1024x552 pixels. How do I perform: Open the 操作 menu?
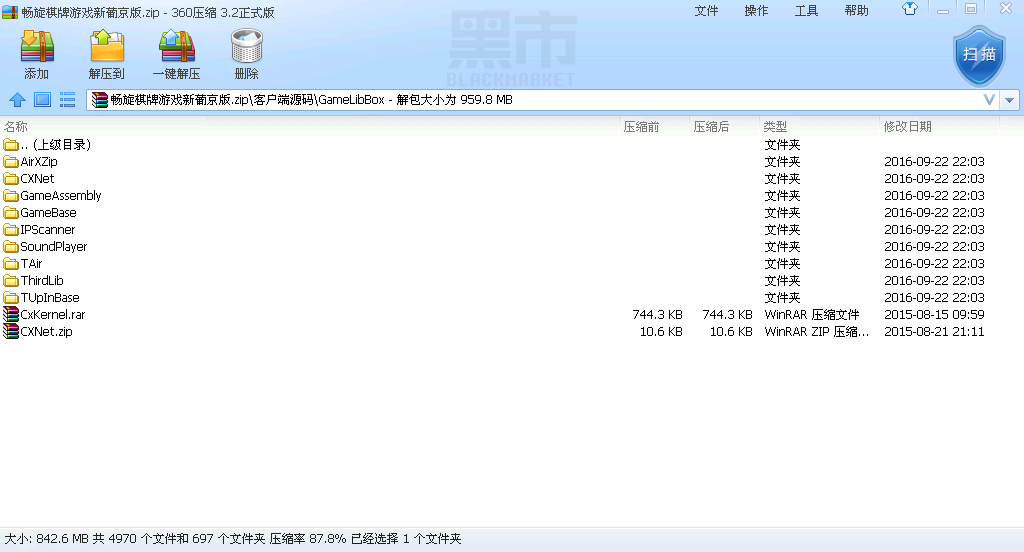coord(756,10)
